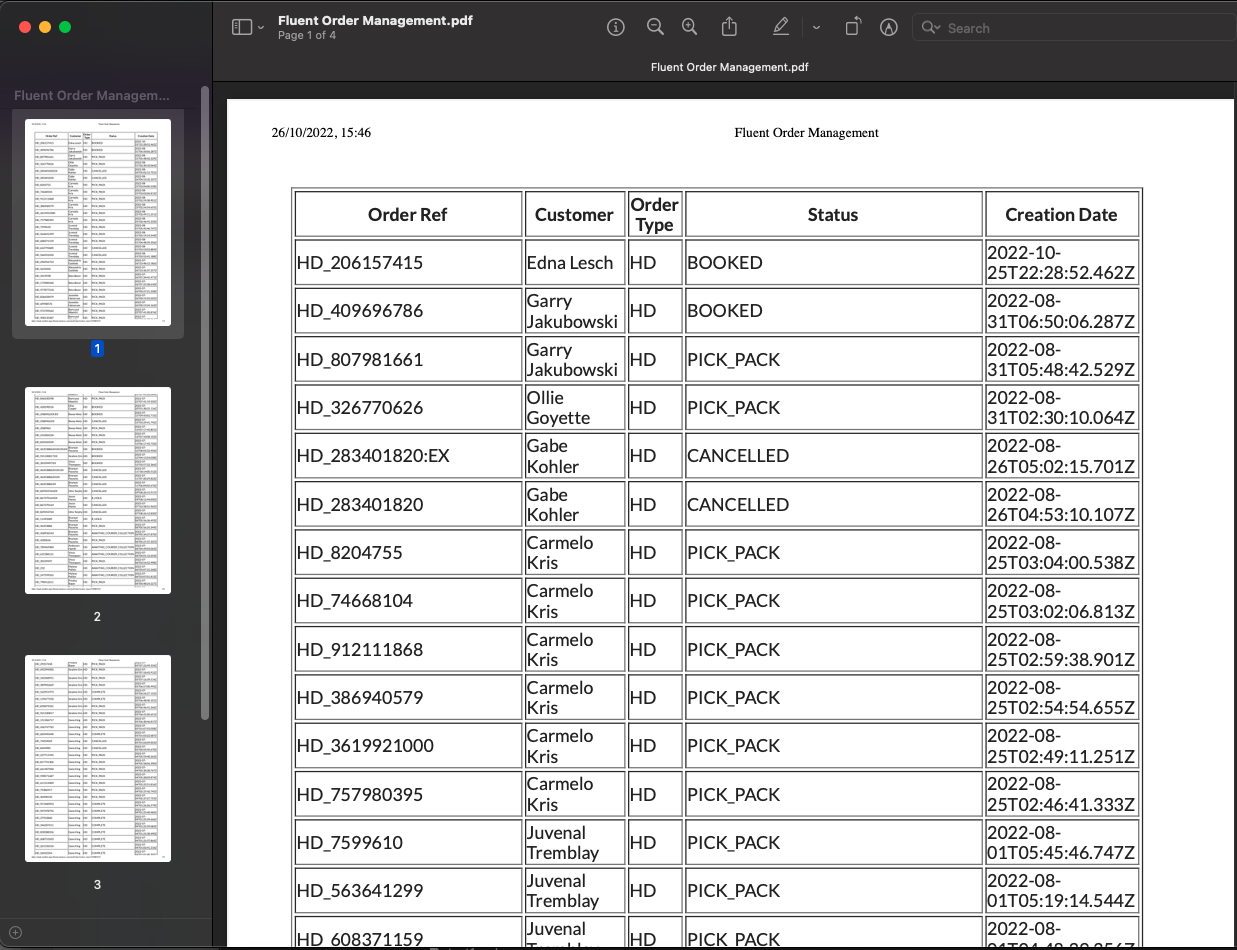Click the add page button at sidebar bottom
The width and height of the screenshot is (1237, 950).
[15, 932]
